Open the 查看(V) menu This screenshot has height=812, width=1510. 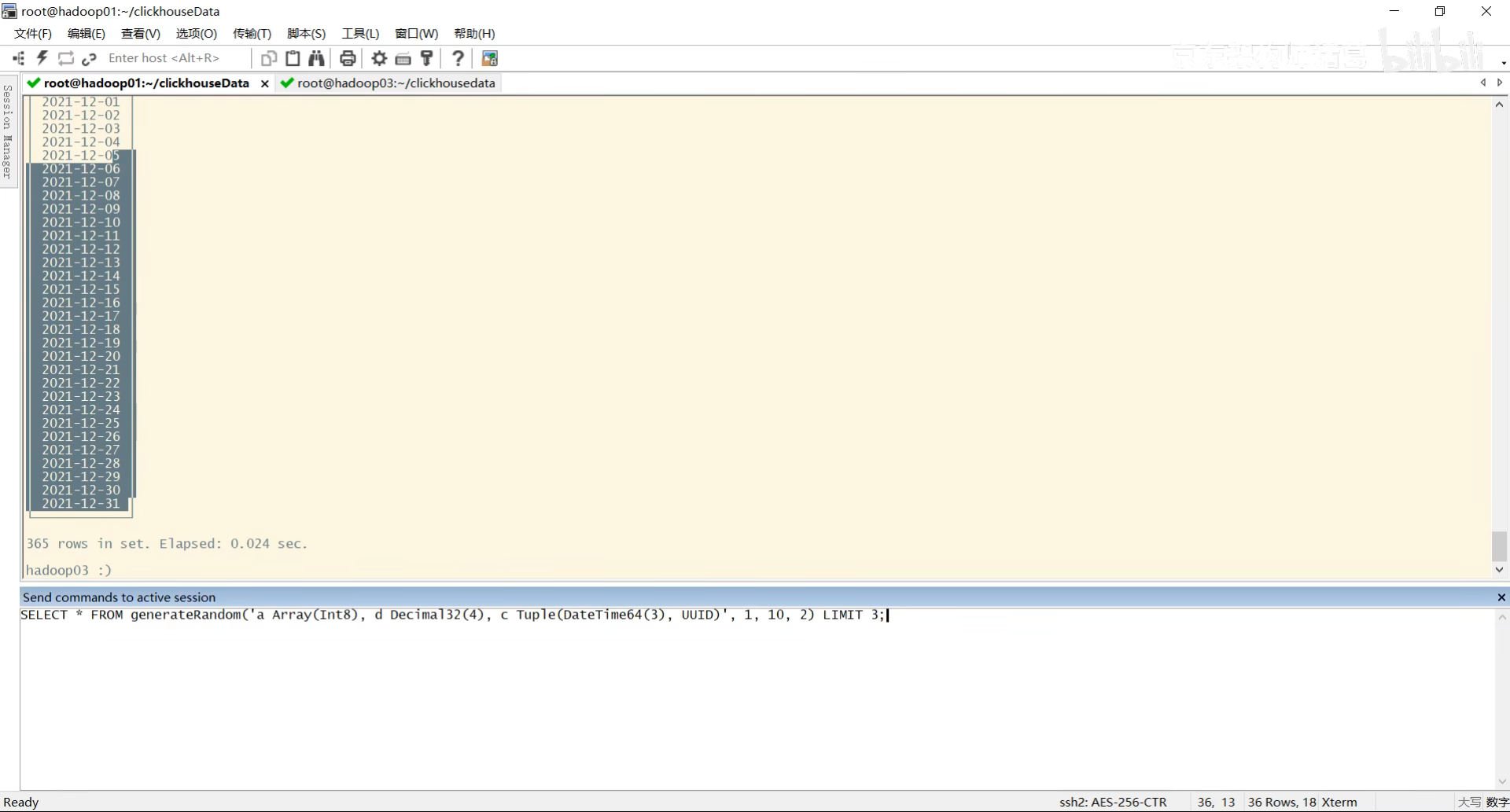pyautogui.click(x=141, y=34)
